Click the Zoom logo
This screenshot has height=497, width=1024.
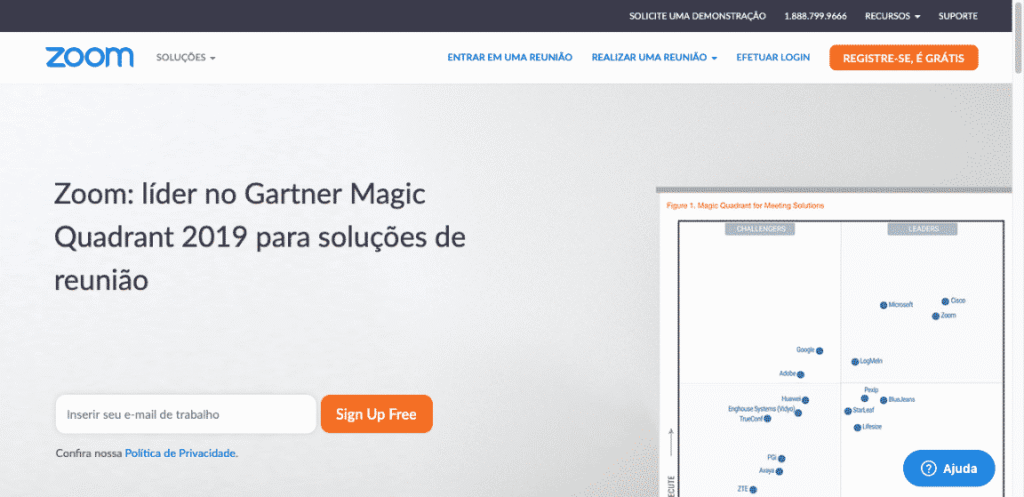click(89, 57)
